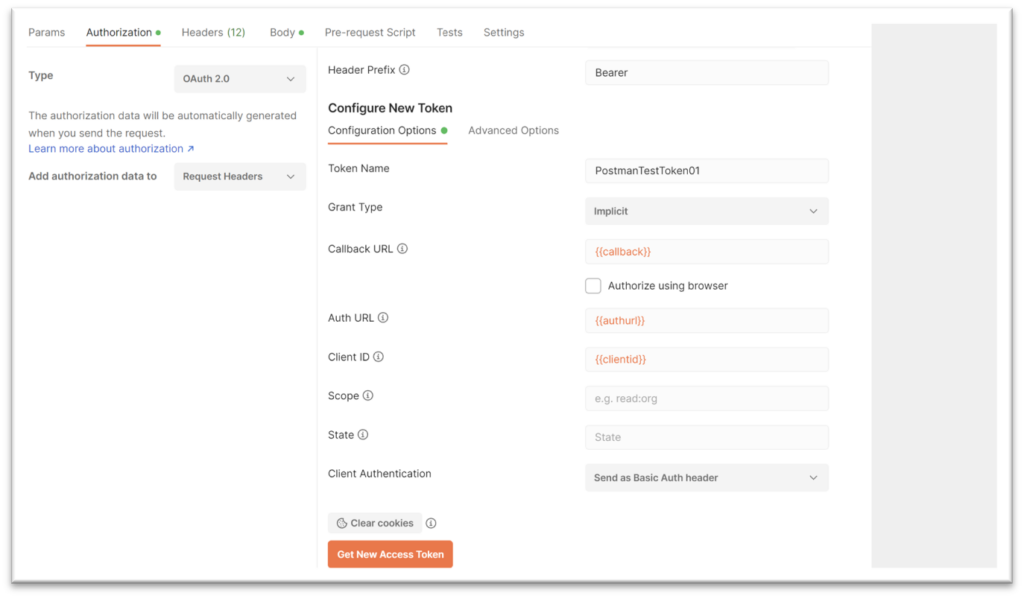Enable the Authorize using browser checkbox
This screenshot has width=1024, height=598.
coord(593,285)
